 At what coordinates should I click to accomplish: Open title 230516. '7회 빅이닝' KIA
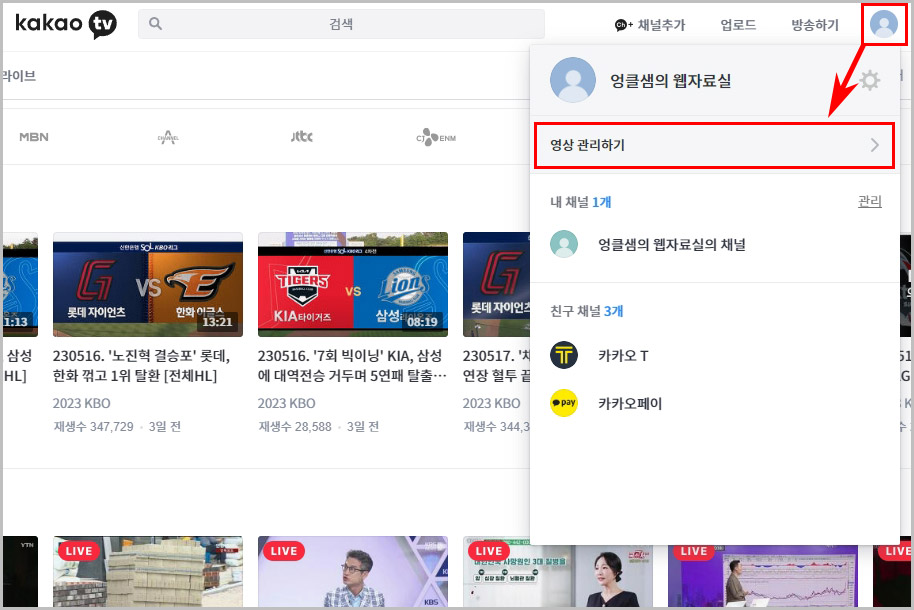(352, 366)
